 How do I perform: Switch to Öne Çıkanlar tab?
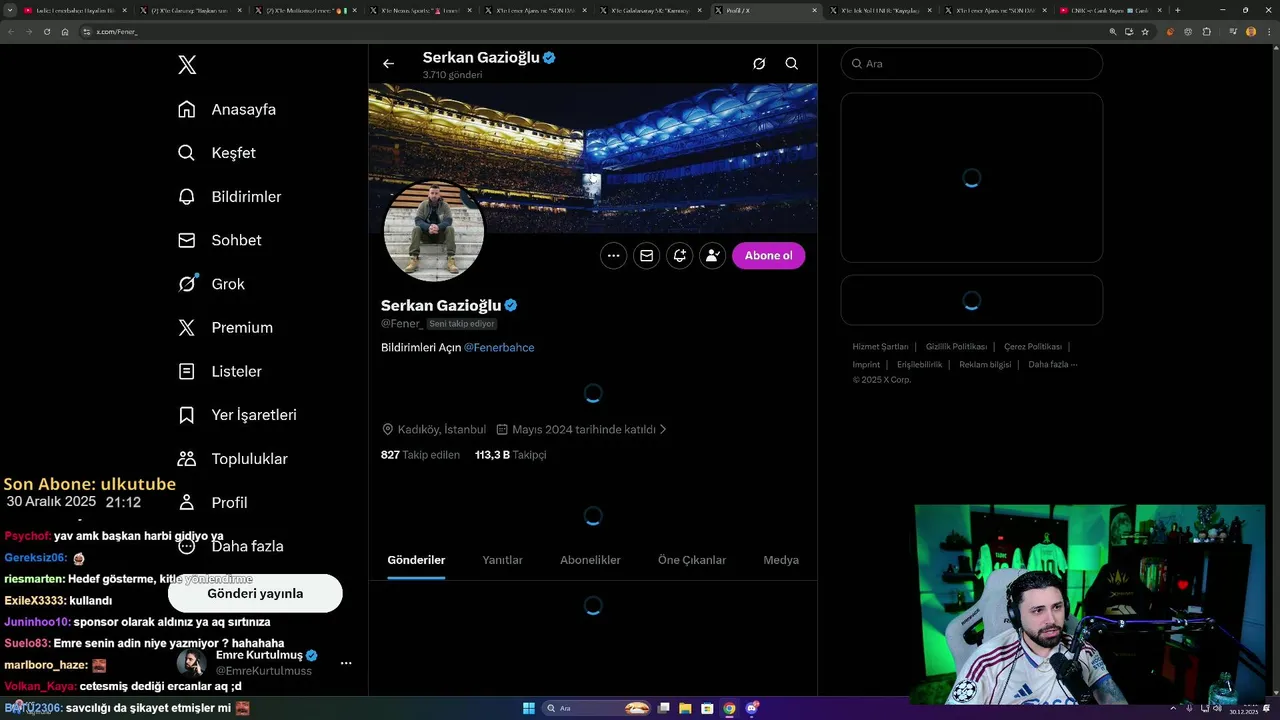692,560
